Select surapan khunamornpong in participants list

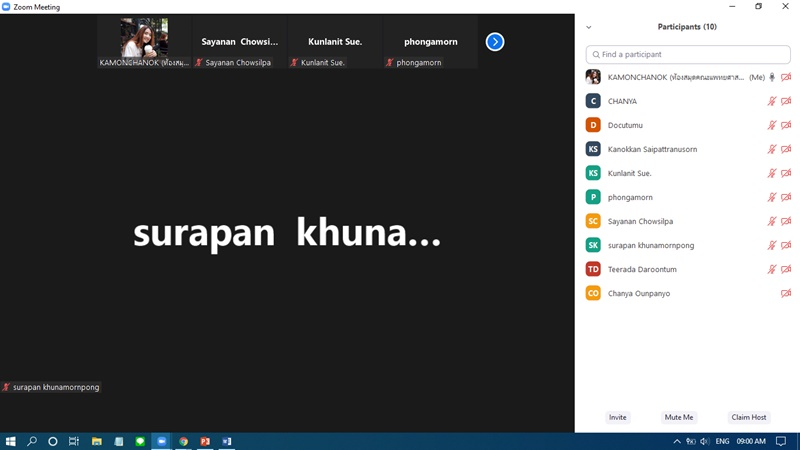pyautogui.click(x=650, y=245)
